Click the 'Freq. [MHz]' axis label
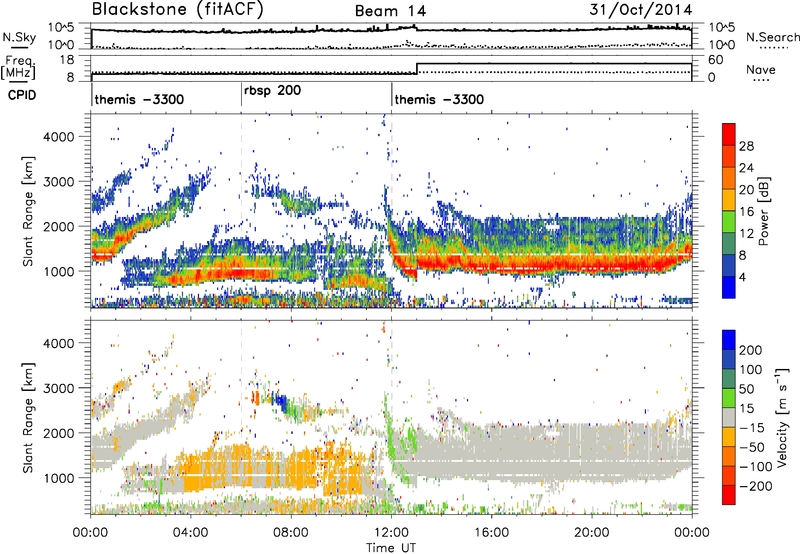 (19, 68)
